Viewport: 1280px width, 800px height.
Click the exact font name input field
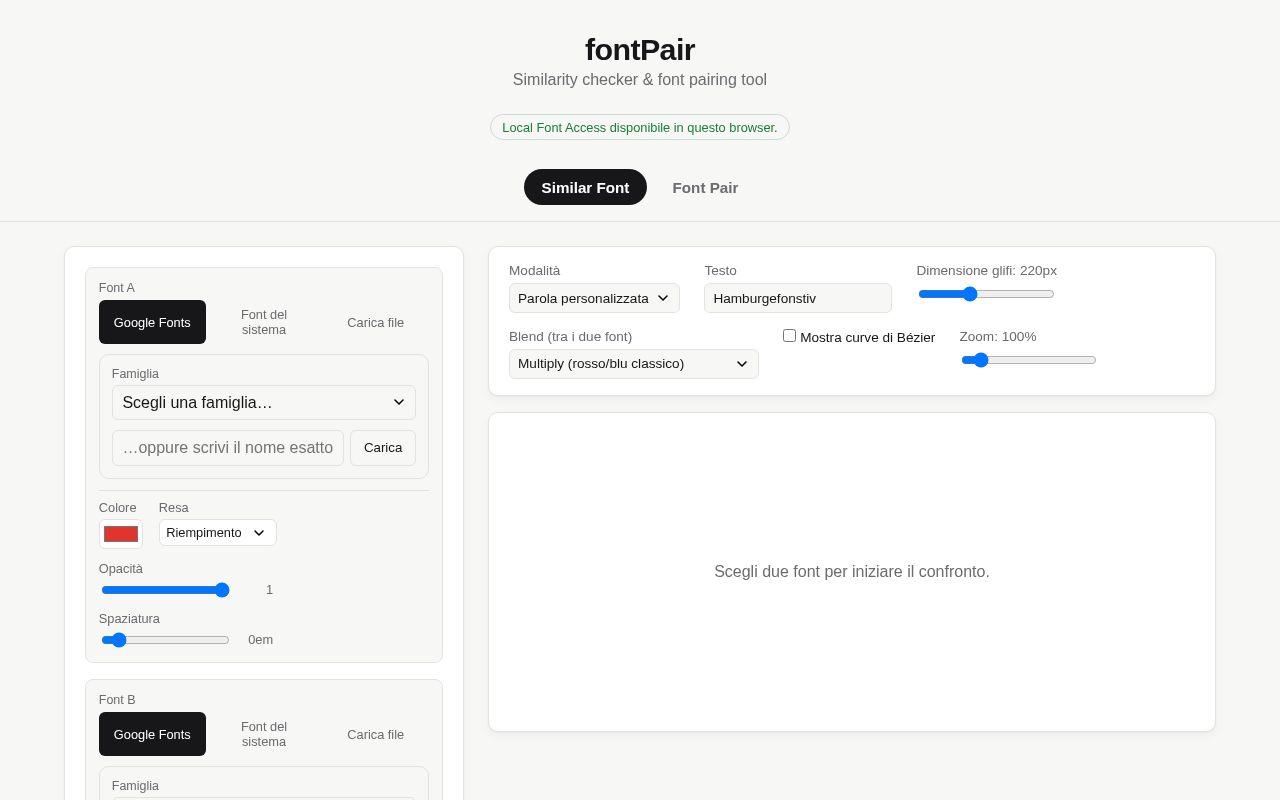[x=228, y=448]
